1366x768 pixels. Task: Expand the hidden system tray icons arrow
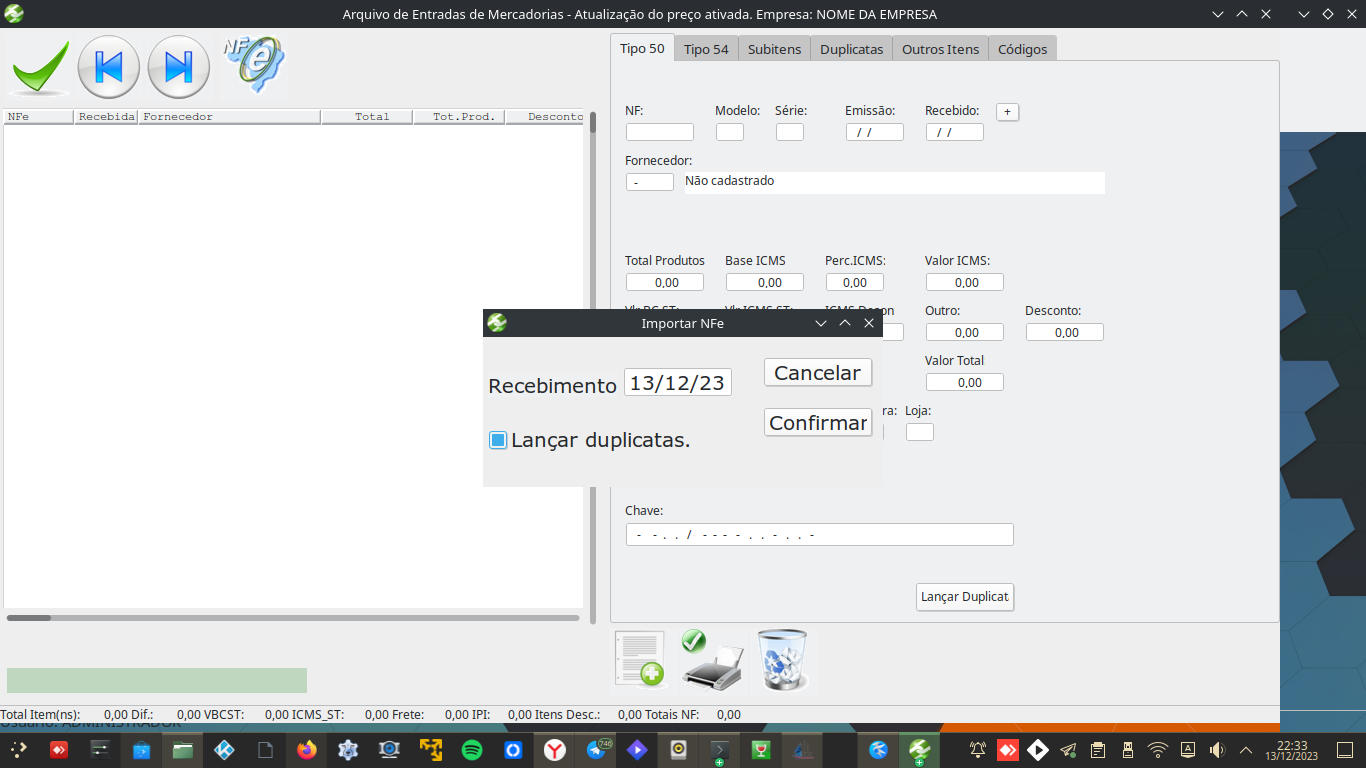pos(1246,749)
